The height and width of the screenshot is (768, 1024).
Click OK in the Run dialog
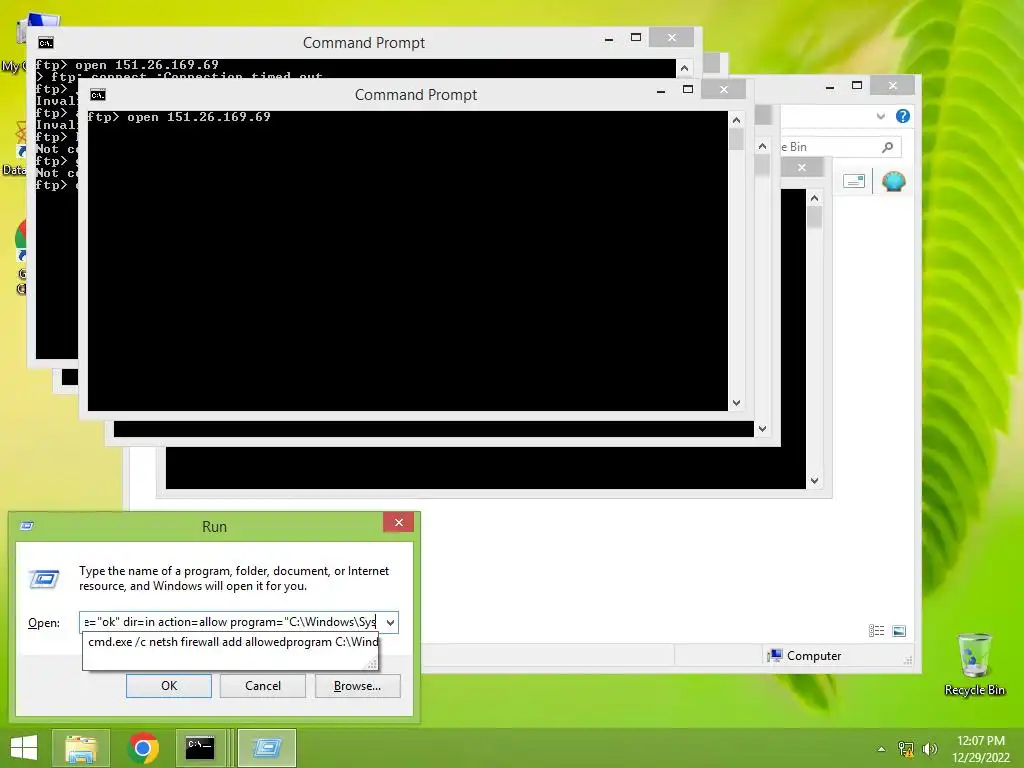pyautogui.click(x=168, y=686)
